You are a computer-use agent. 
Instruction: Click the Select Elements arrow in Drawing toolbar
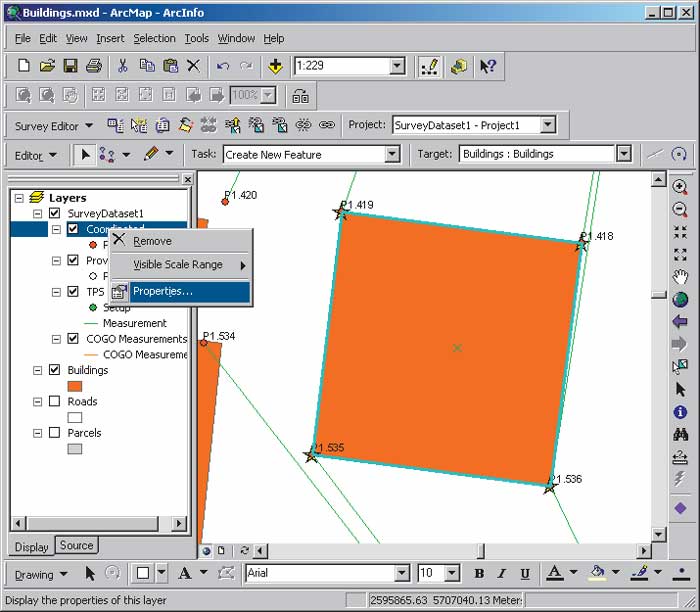click(90, 574)
